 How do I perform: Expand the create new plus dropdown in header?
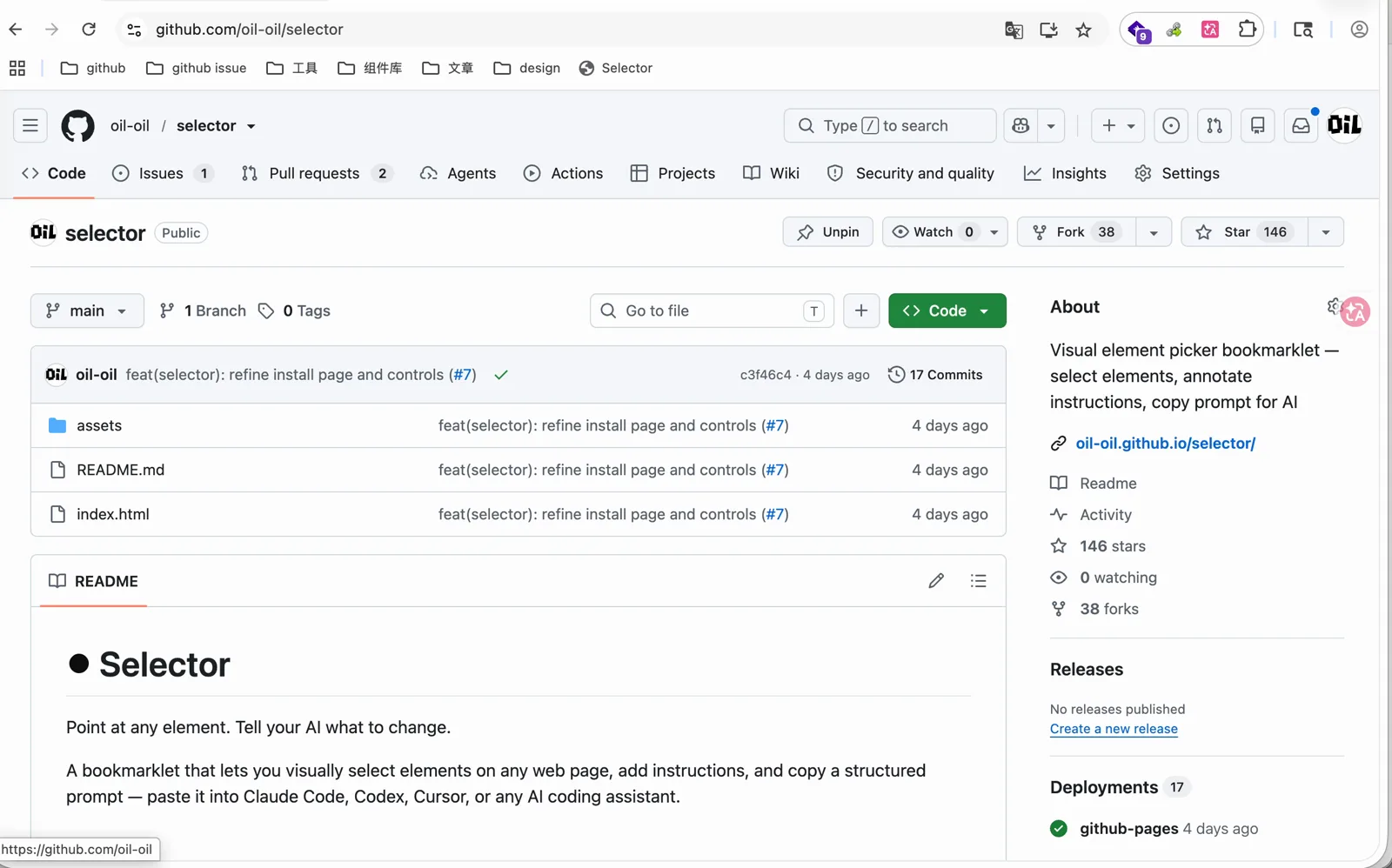(1118, 126)
